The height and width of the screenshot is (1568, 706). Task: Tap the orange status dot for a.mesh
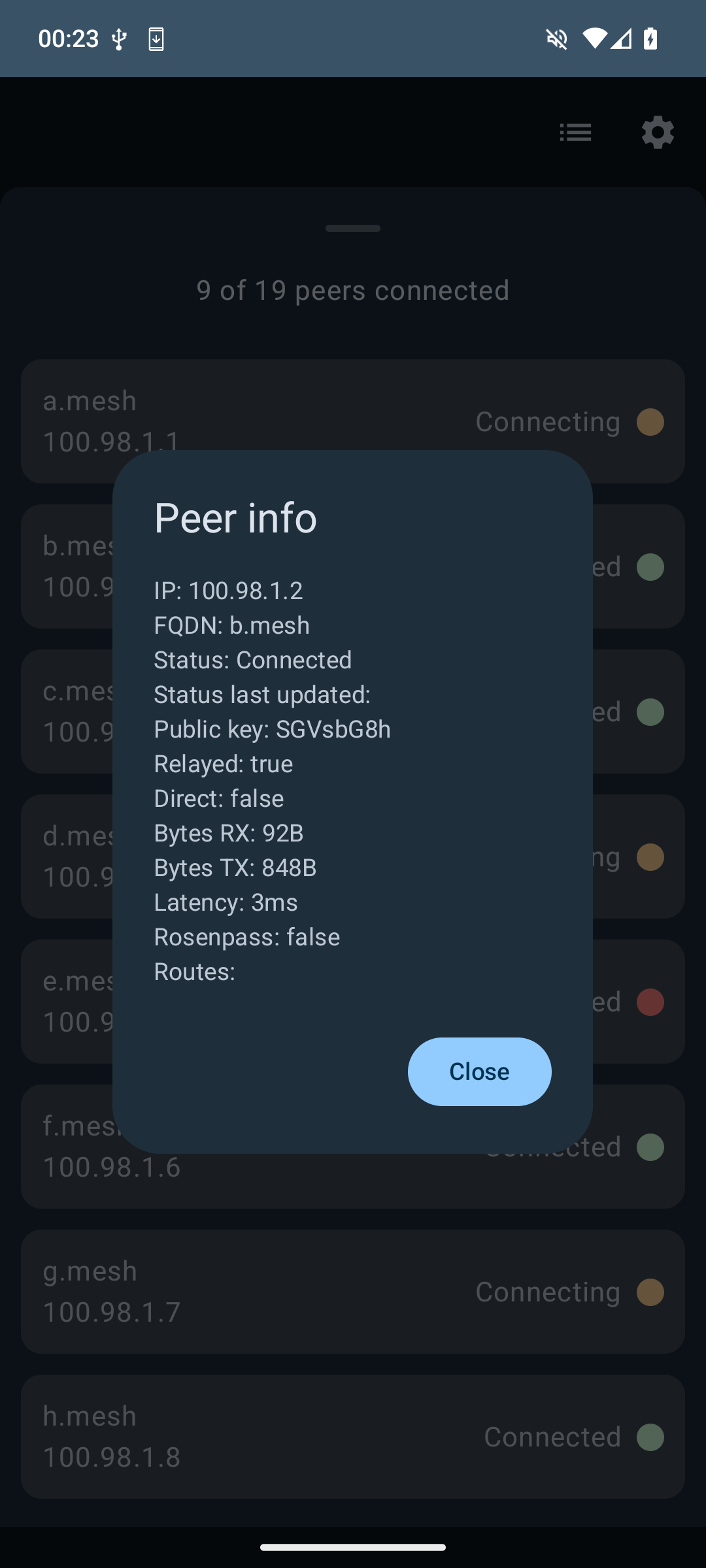tap(650, 422)
